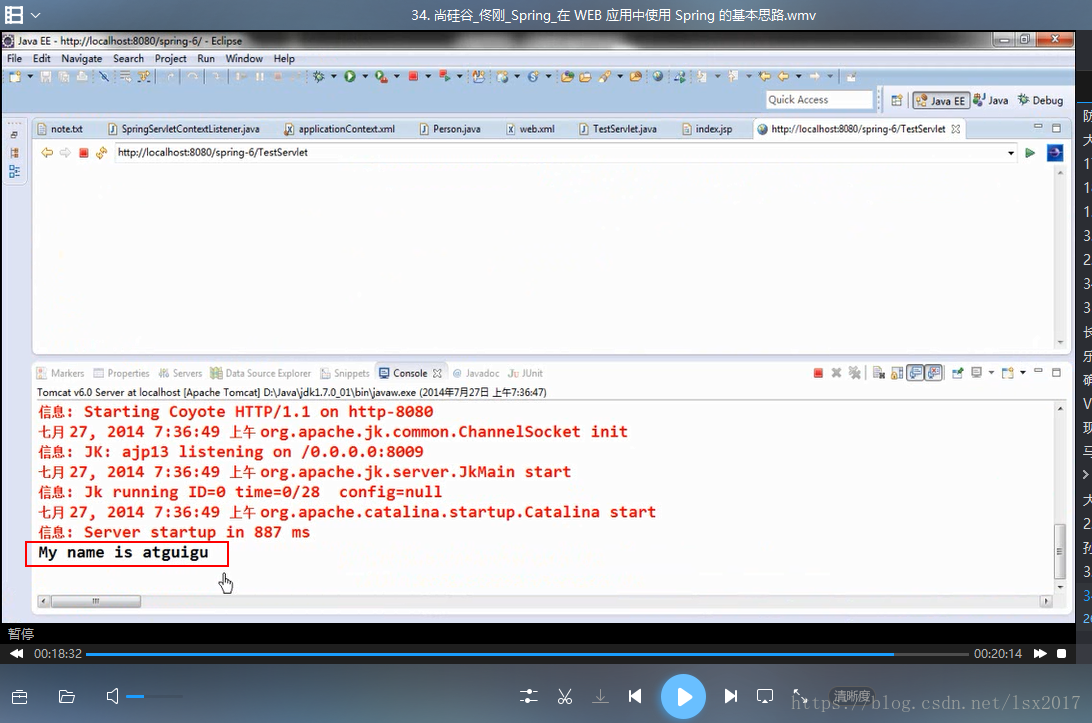Open the web browser globe toolbar icon
This screenshot has height=723, width=1092.
pos(657,77)
